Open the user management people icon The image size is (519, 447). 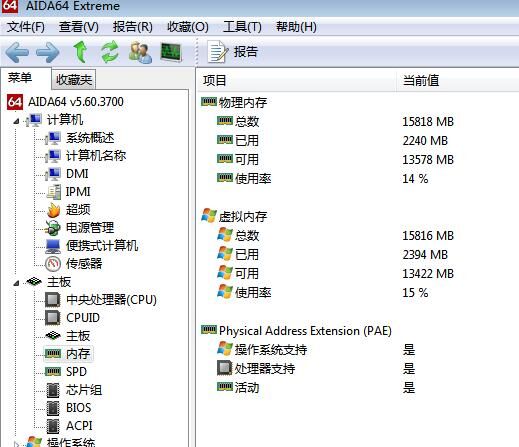[x=140, y=52]
